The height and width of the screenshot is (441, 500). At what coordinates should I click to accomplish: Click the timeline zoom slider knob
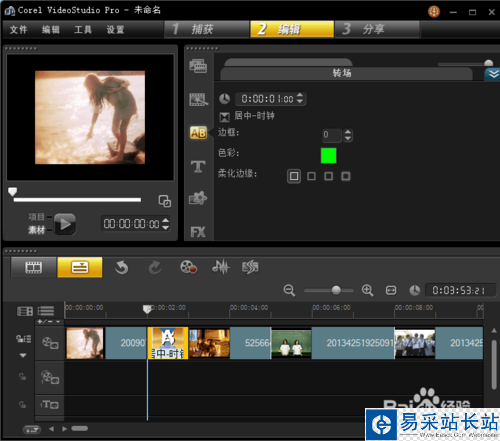pos(336,290)
